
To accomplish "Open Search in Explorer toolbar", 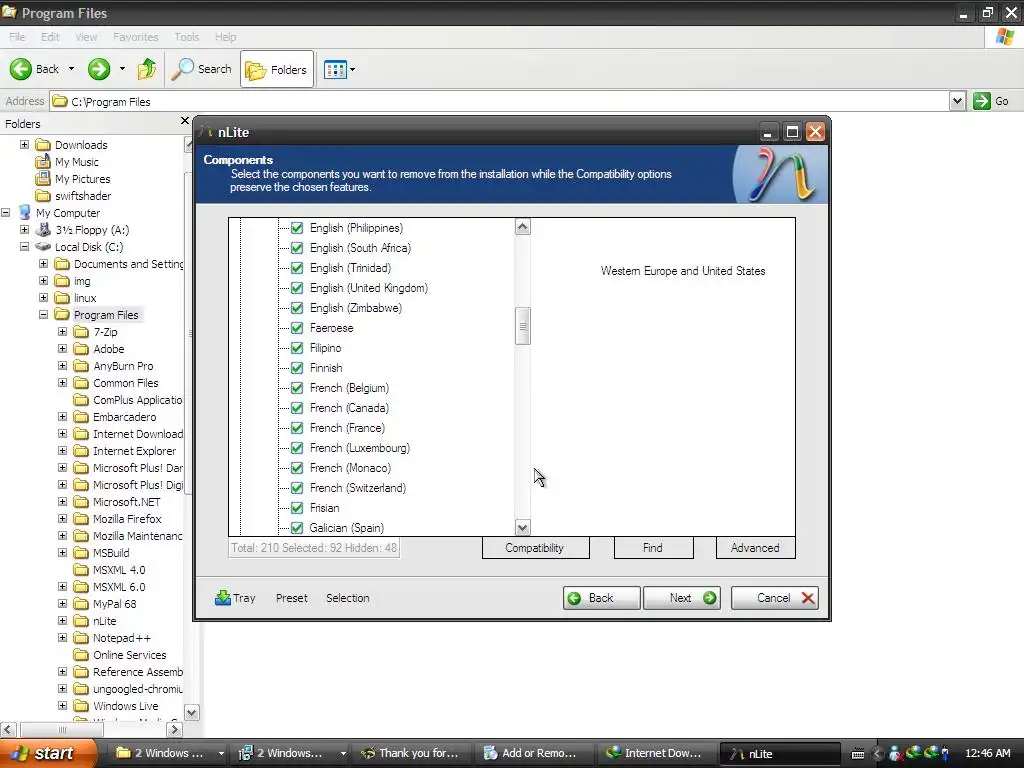I will 202,69.
